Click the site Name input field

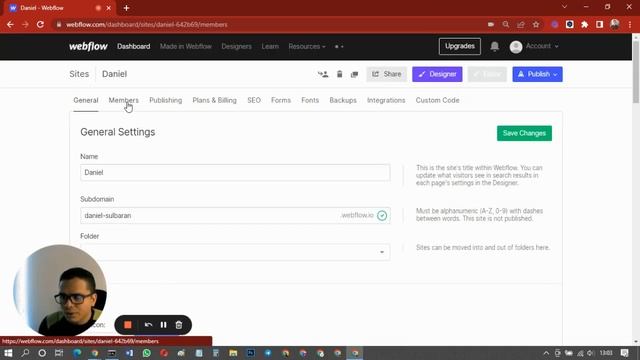[x=235, y=173]
